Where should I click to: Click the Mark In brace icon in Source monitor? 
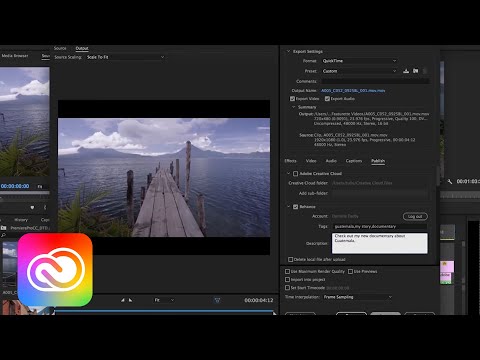point(45,207)
